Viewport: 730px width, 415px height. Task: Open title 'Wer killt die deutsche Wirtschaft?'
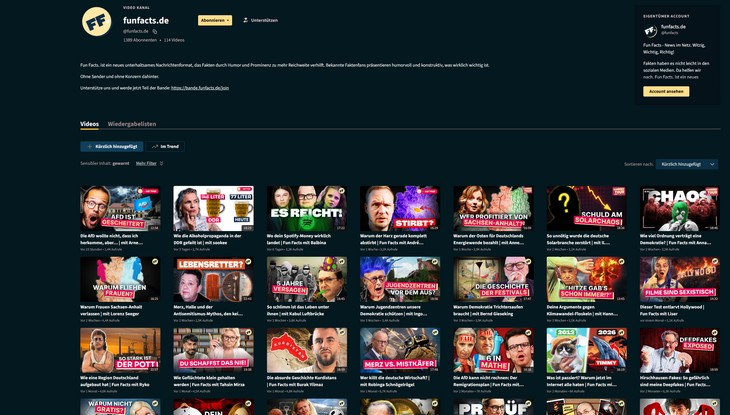(x=395, y=381)
